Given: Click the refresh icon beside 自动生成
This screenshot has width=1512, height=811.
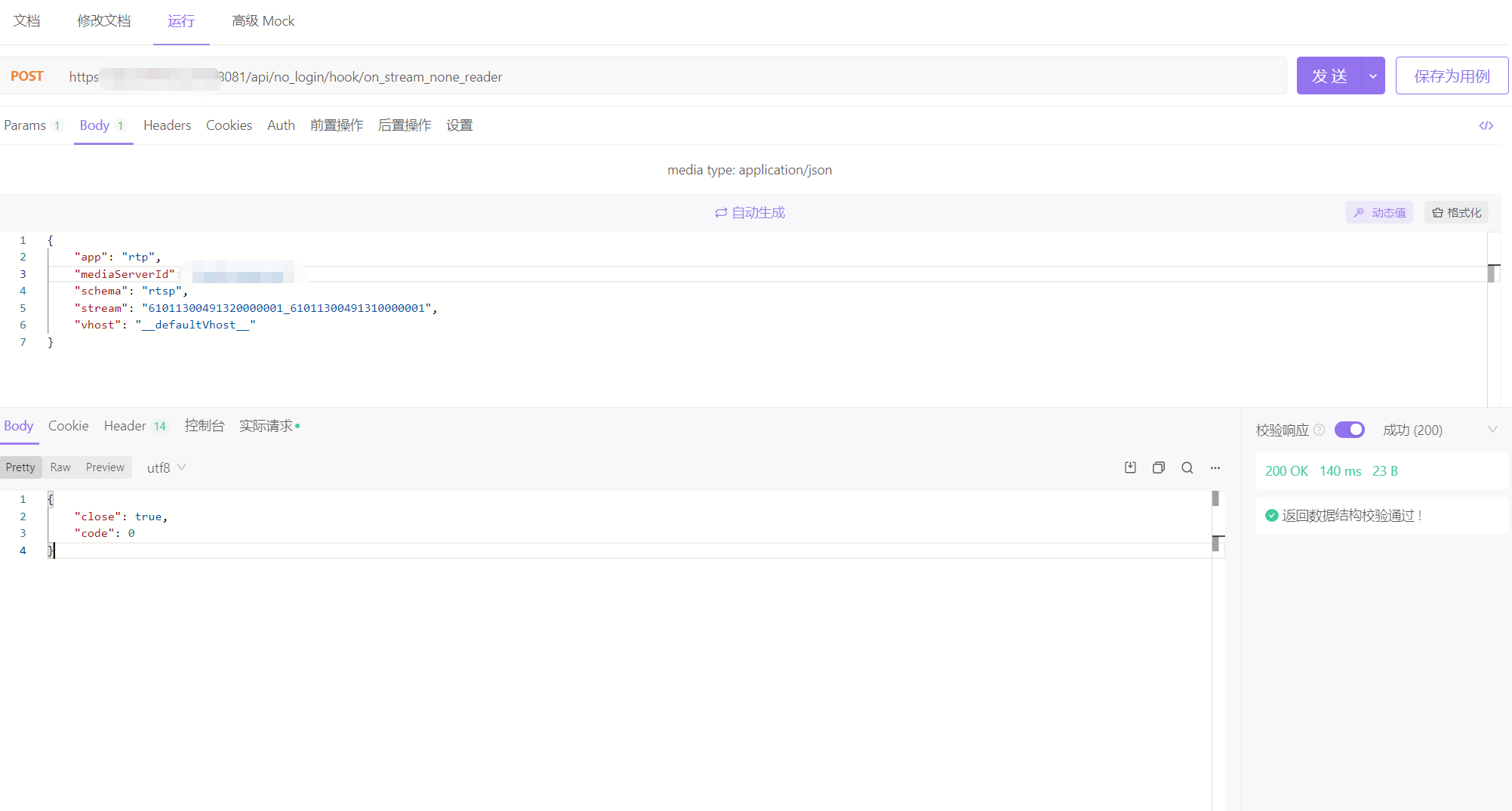Looking at the screenshot, I should (x=721, y=213).
